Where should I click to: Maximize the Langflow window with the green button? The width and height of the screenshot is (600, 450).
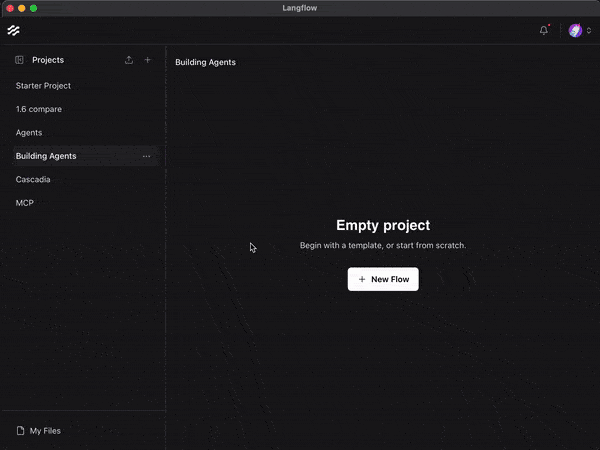pyautogui.click(x=34, y=8)
